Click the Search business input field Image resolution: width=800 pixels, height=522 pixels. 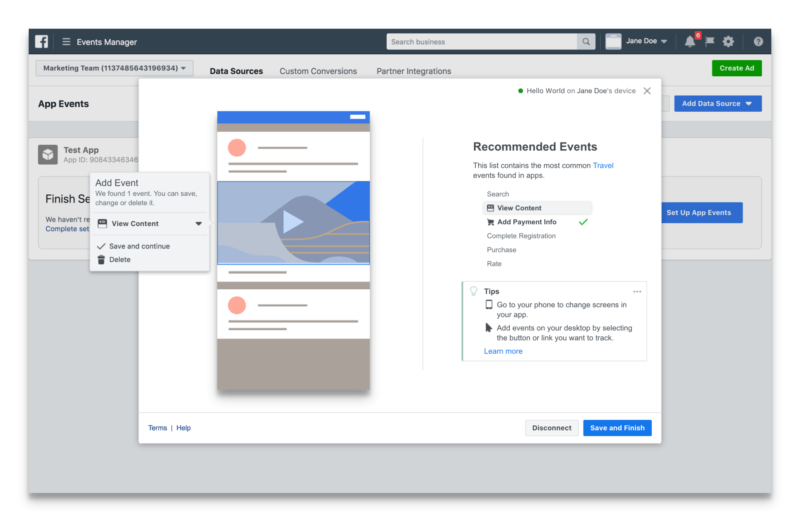[482, 41]
